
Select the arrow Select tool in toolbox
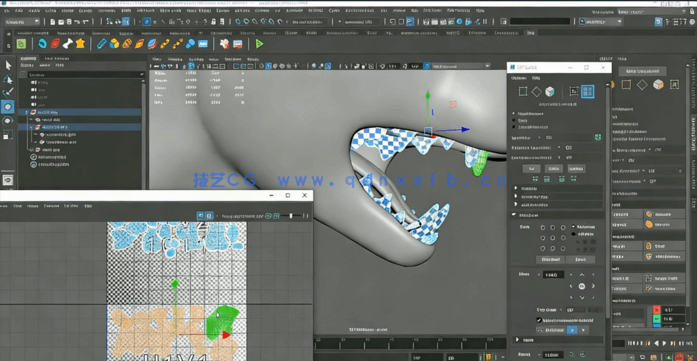(8, 65)
